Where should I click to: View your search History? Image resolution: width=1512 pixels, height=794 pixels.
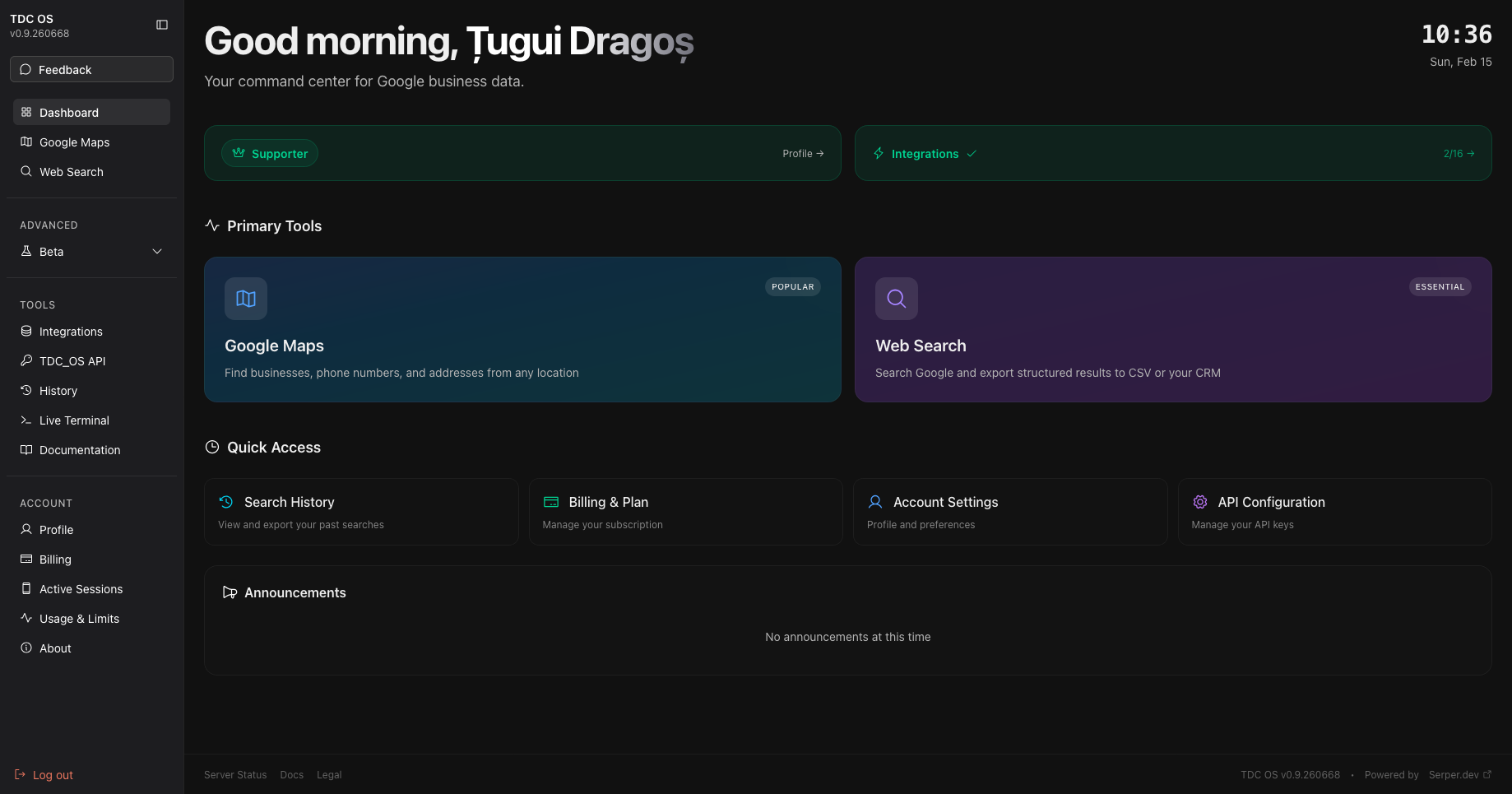tap(58, 390)
